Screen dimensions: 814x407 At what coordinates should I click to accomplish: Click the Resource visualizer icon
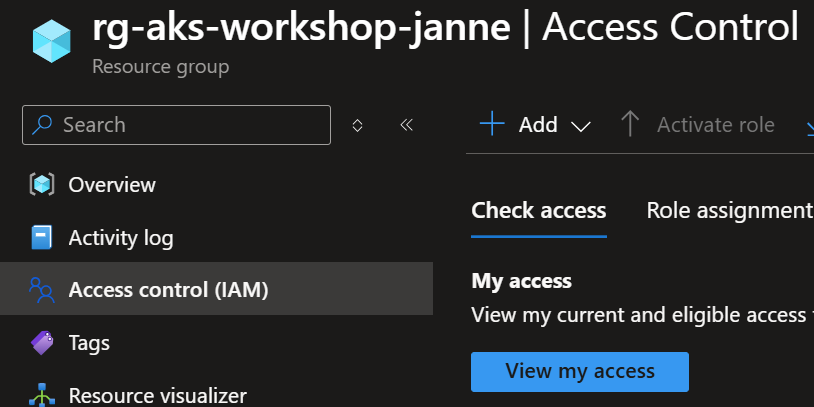(x=41, y=395)
